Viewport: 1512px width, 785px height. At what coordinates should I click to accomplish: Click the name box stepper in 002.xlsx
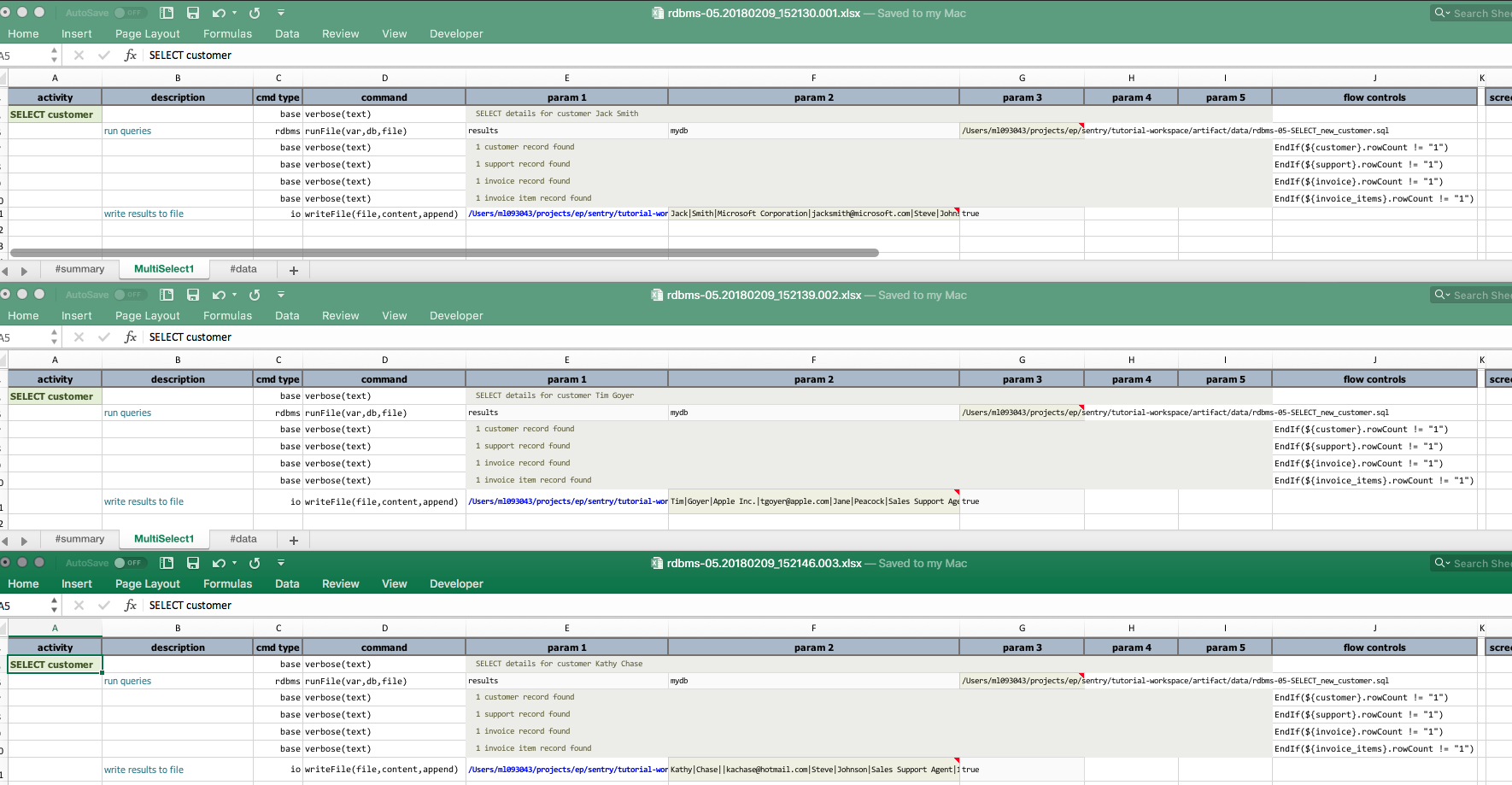[x=54, y=337]
